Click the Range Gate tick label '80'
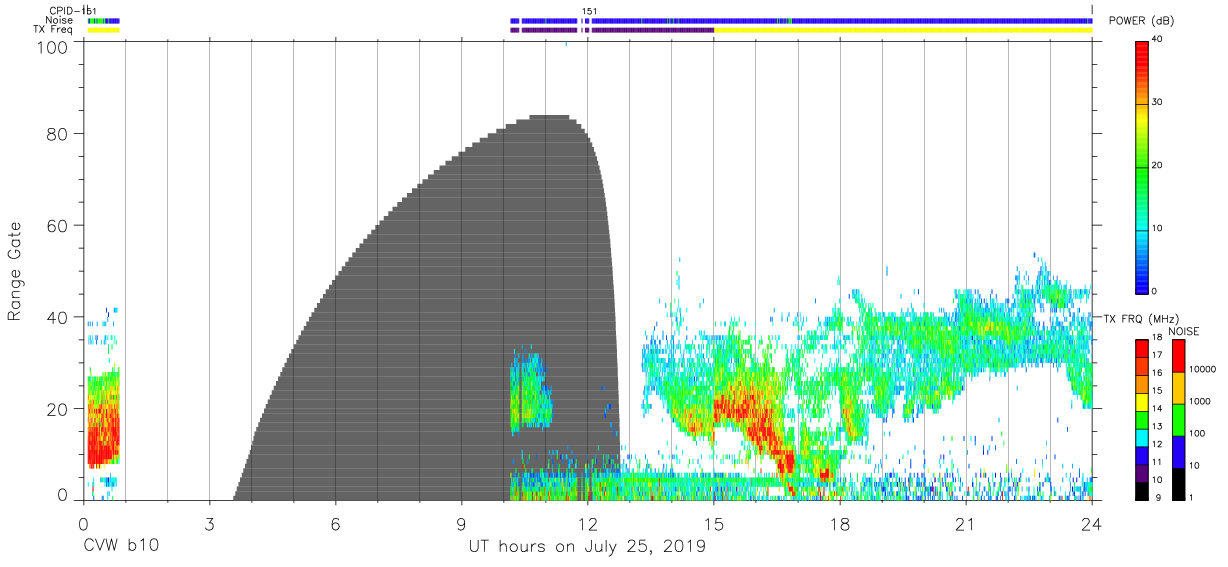This screenshot has height=567, width=1228. click(x=59, y=134)
